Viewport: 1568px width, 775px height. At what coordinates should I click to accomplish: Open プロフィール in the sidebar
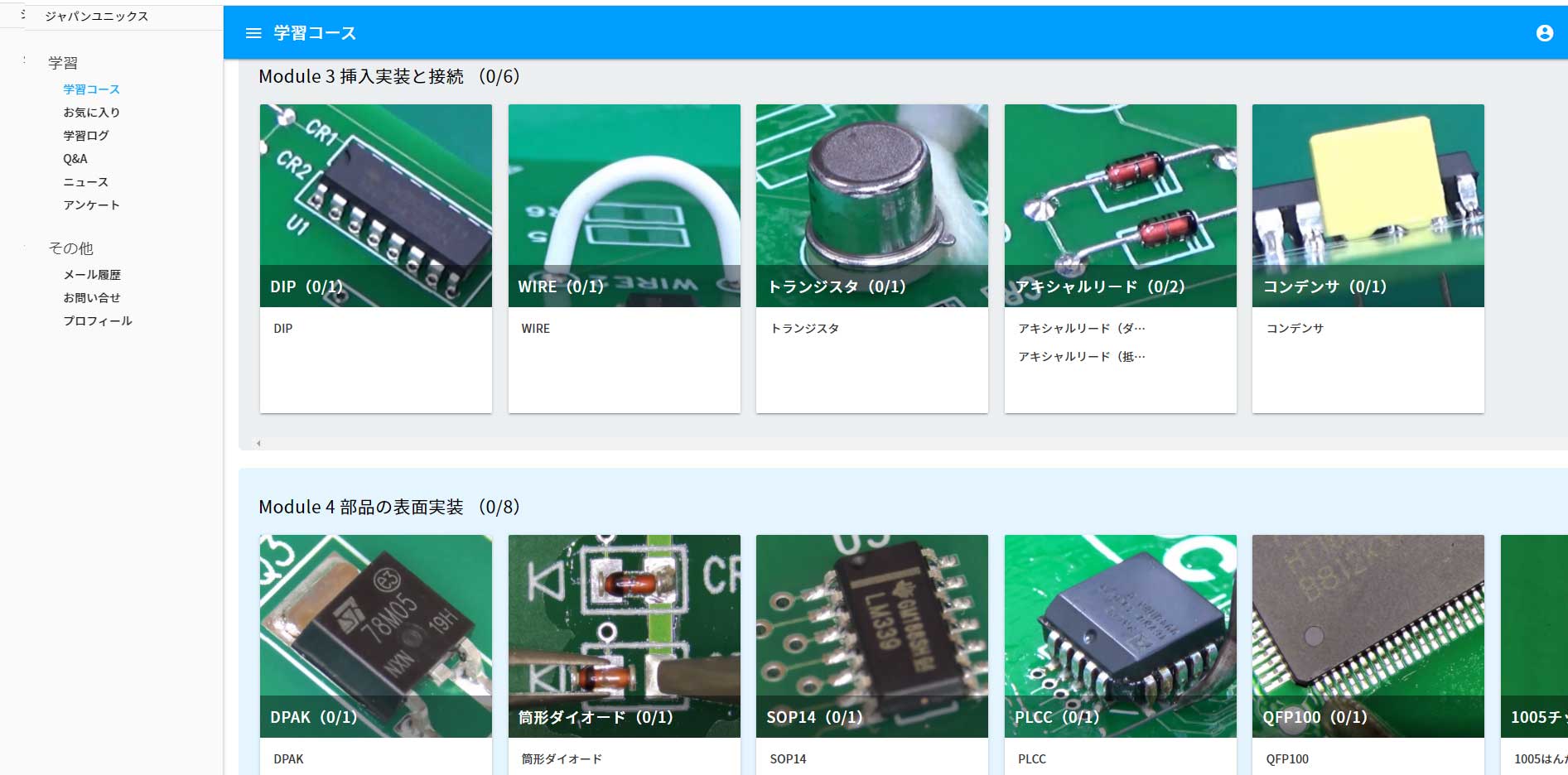[98, 321]
